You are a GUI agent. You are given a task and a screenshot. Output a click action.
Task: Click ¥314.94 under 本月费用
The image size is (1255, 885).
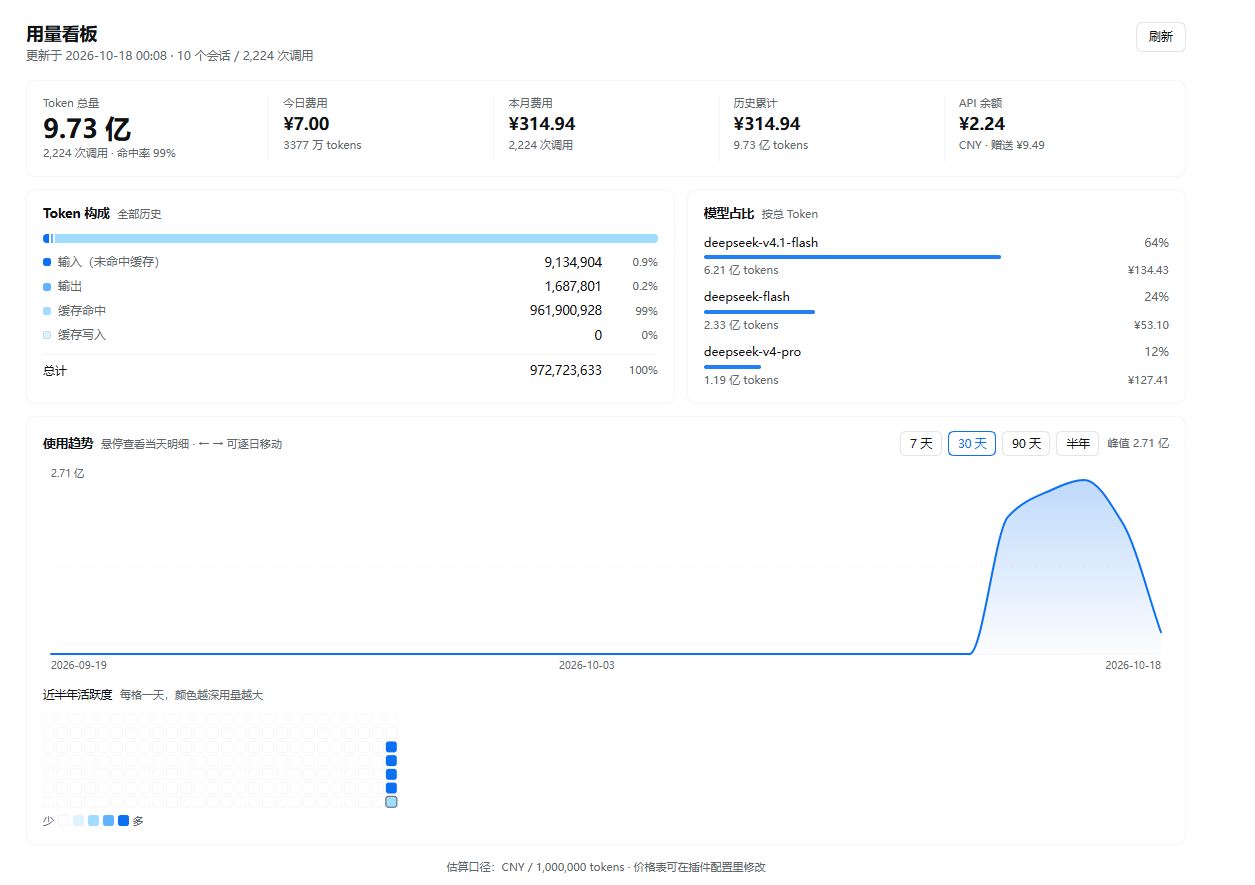(542, 124)
